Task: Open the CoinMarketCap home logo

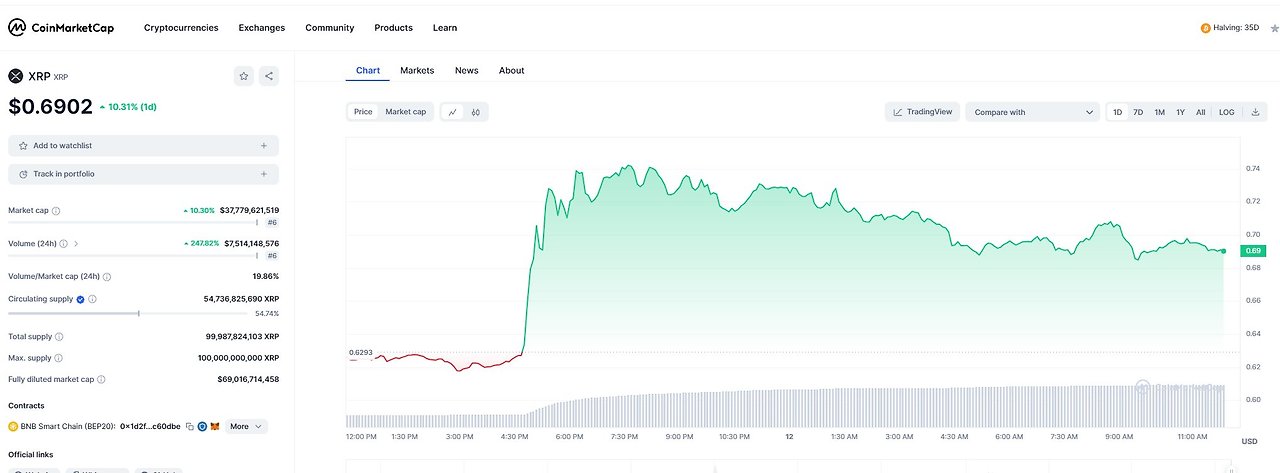Action: tap(61, 28)
